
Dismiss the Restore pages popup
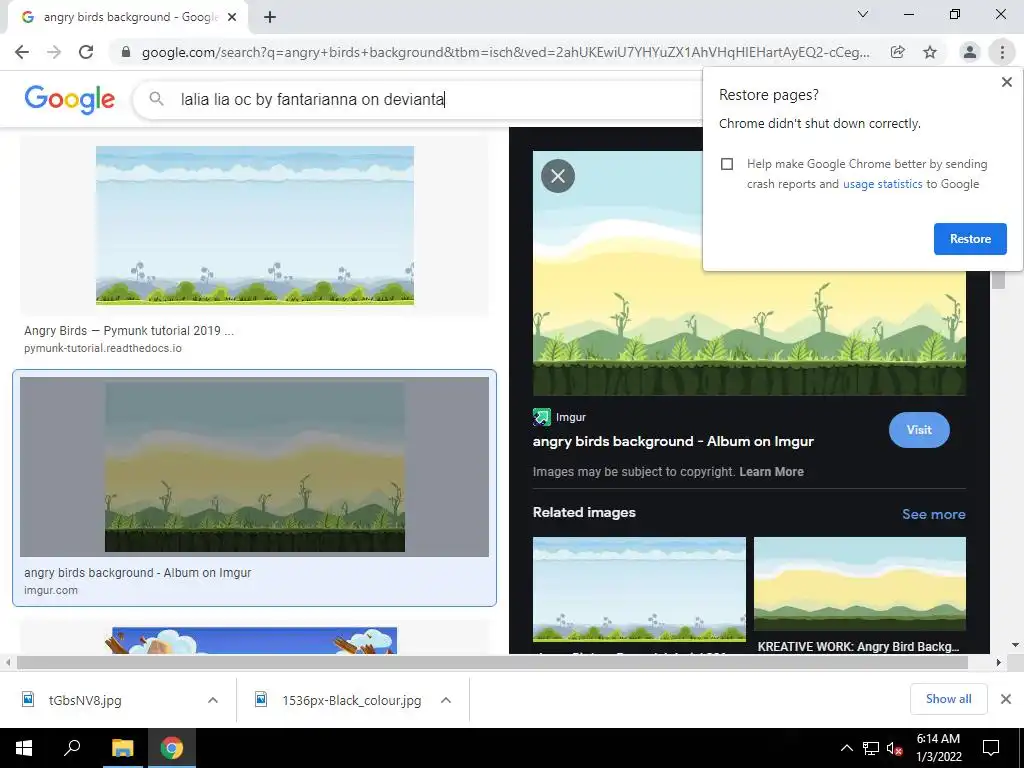1007,82
